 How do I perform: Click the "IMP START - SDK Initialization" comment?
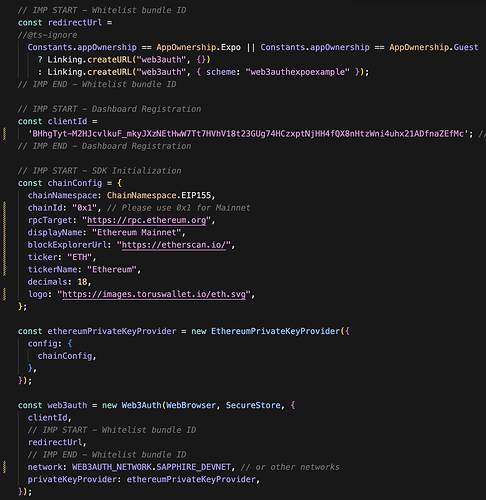(99, 171)
